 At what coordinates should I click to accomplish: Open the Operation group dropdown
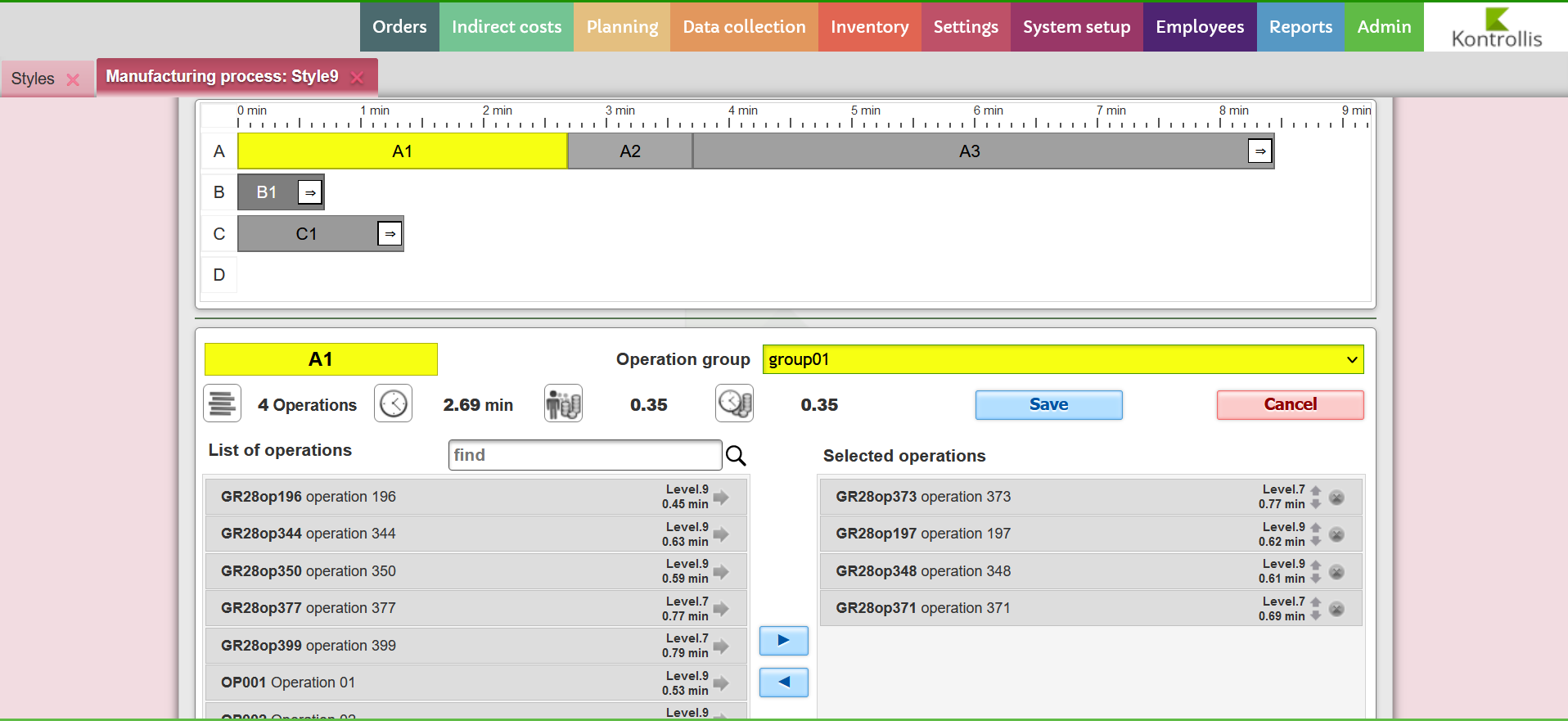tap(1063, 359)
